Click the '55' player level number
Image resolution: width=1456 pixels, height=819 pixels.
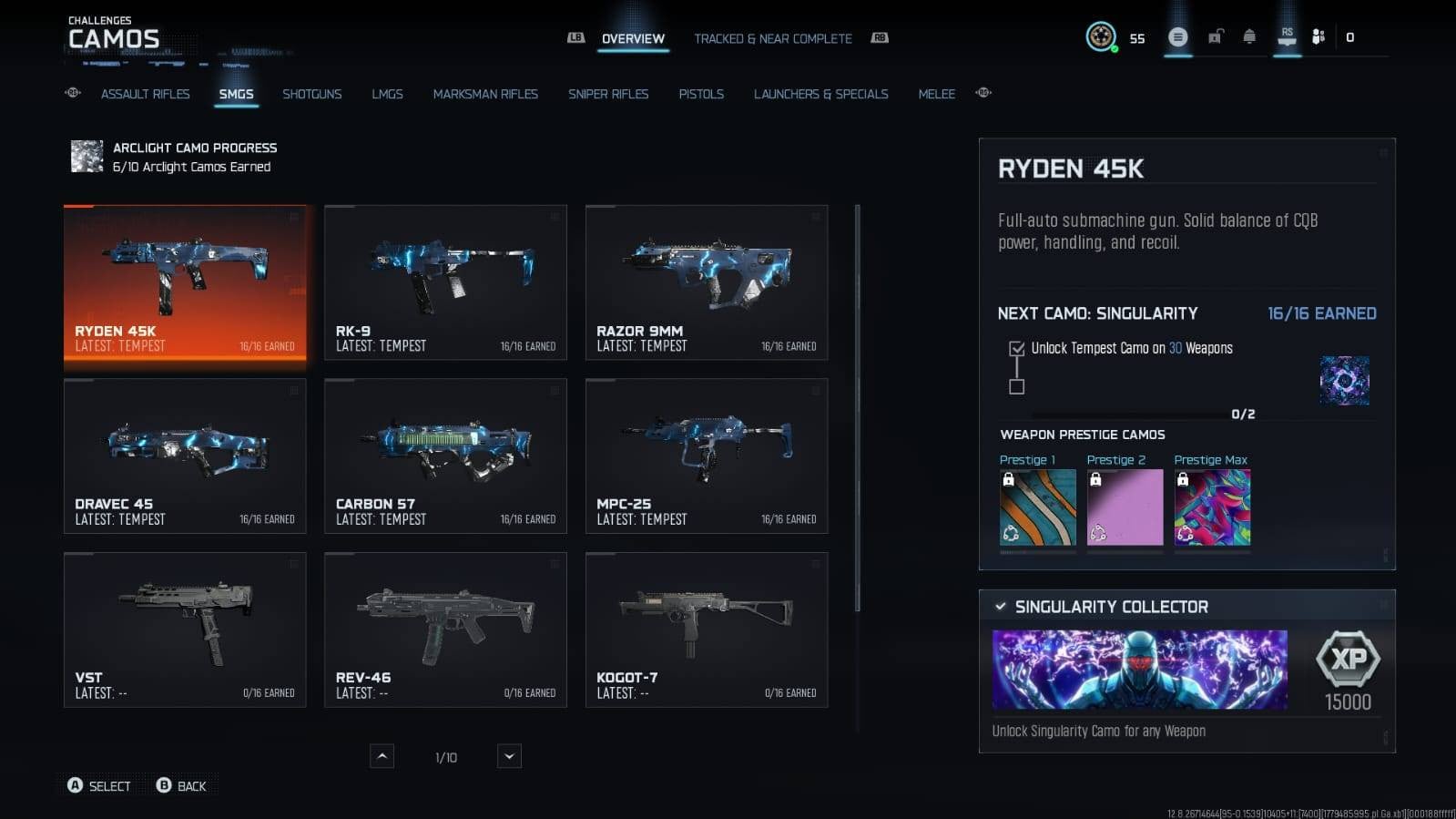coord(1137,38)
